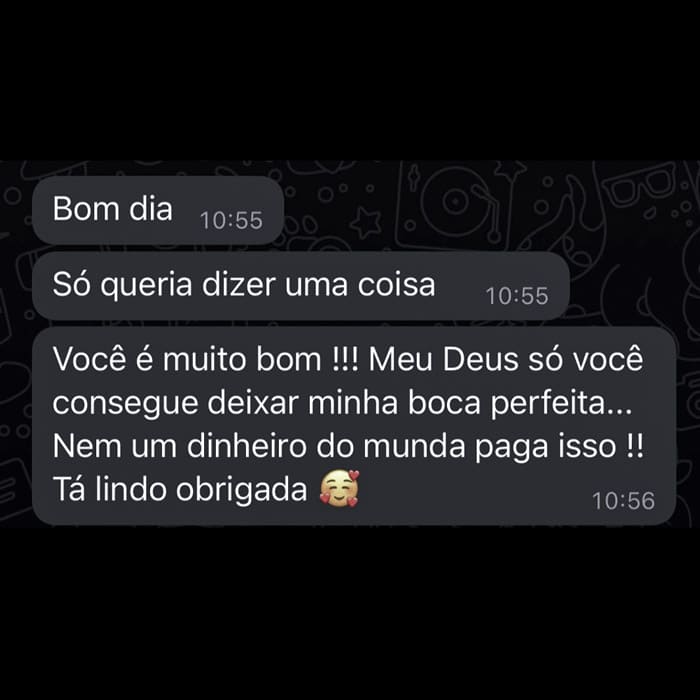
Task: Tap the smiling face with hearts emoji
Action: 339,488
